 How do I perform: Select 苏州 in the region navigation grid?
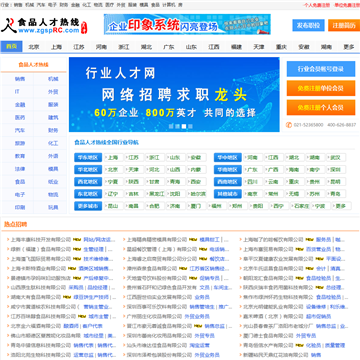(x=315, y=194)
